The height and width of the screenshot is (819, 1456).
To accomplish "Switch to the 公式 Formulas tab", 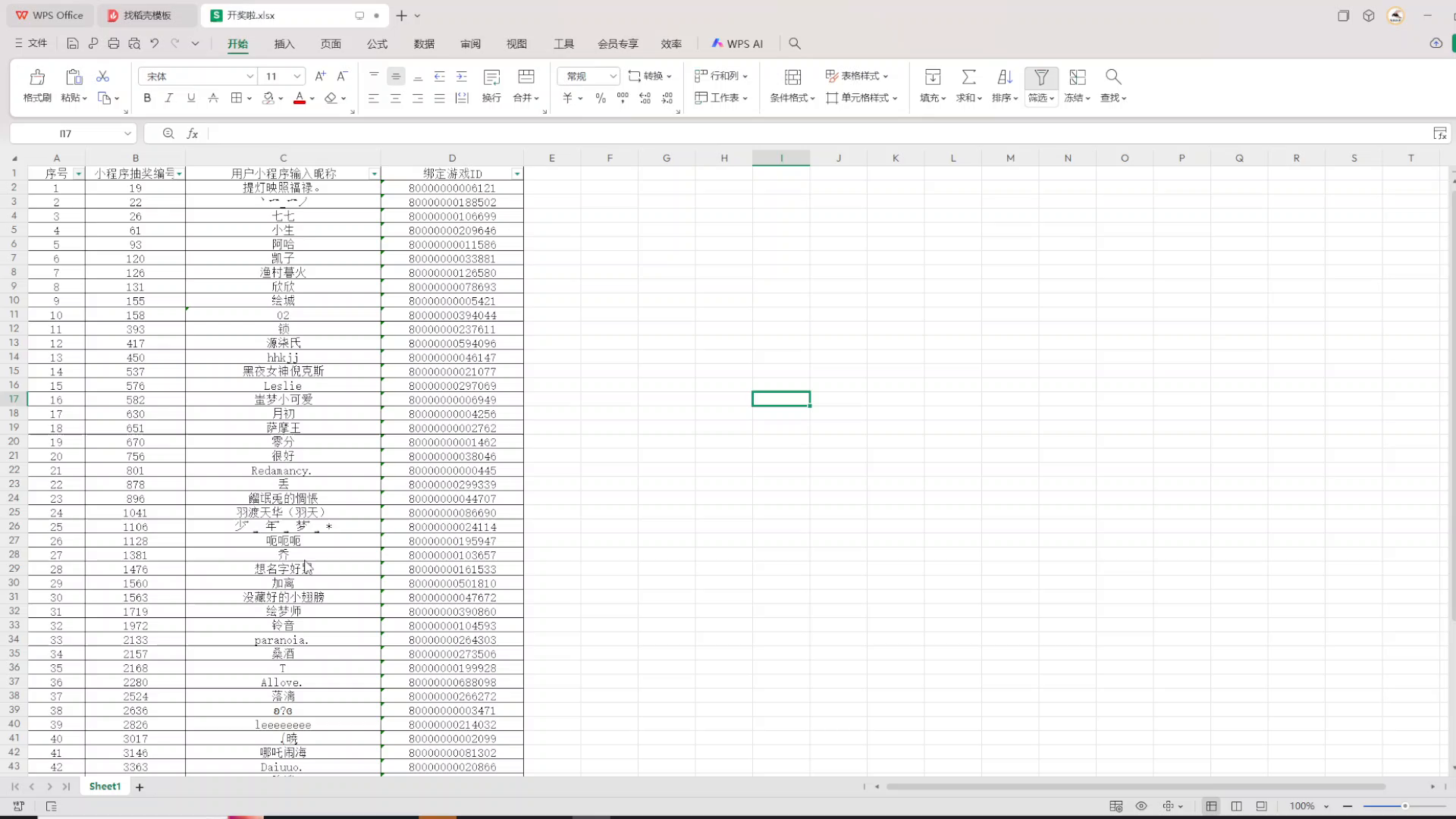I will click(378, 44).
